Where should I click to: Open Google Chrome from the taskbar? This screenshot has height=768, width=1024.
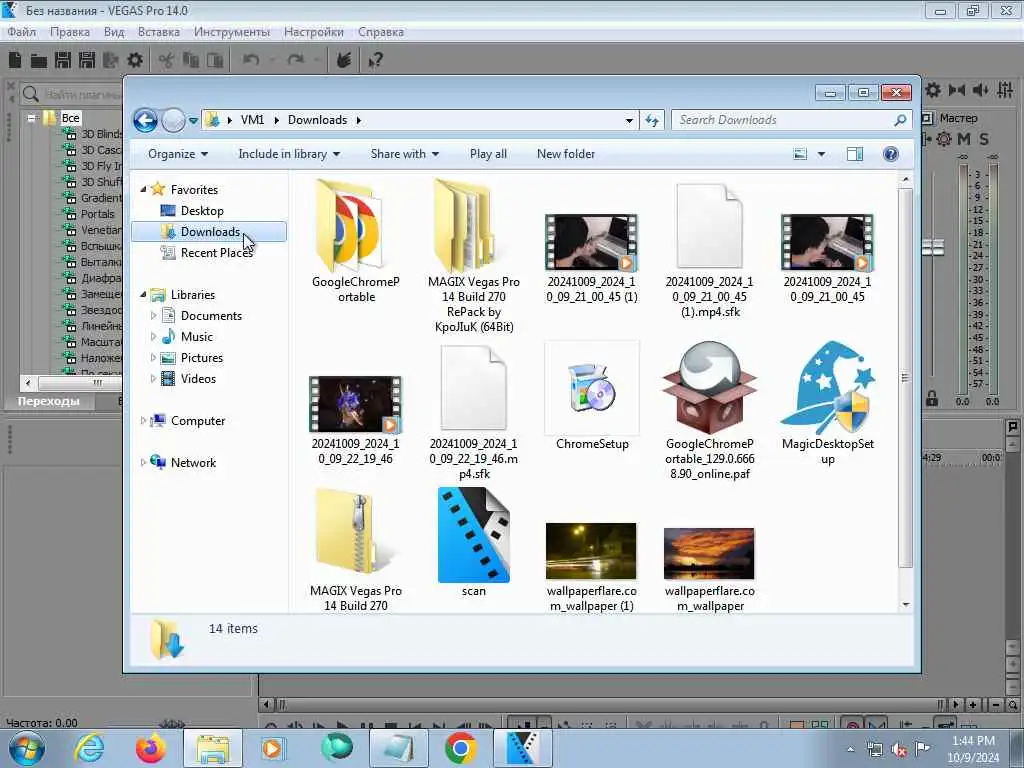coord(460,748)
